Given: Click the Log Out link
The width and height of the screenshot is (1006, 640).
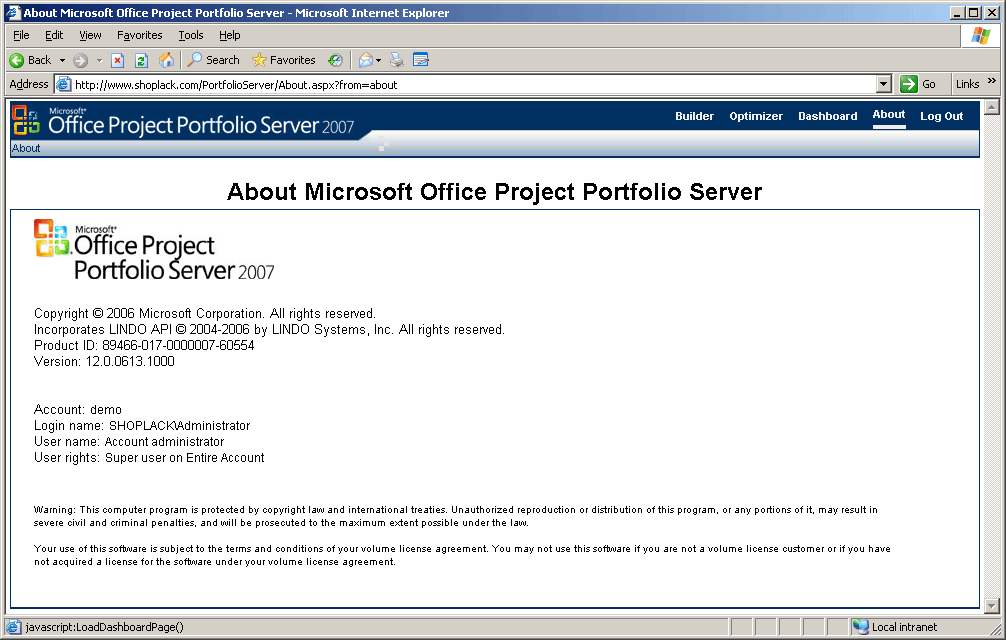Looking at the screenshot, I should pos(941,116).
